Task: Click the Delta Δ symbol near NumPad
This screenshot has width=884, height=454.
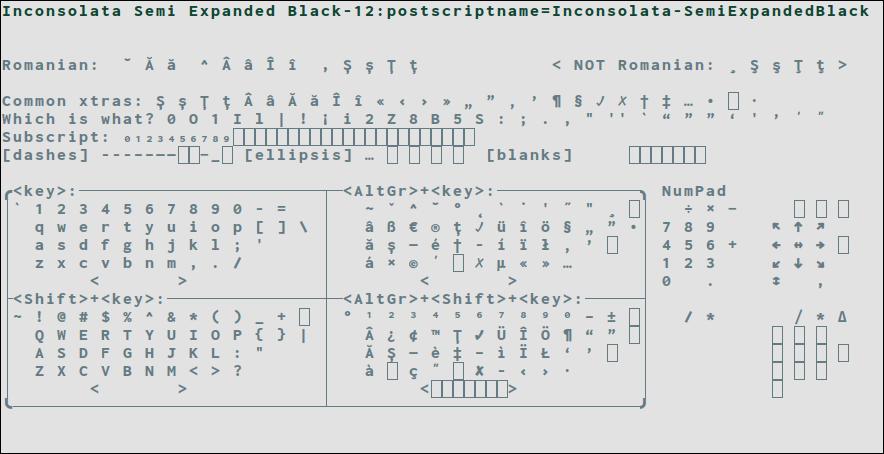Action: click(842, 317)
